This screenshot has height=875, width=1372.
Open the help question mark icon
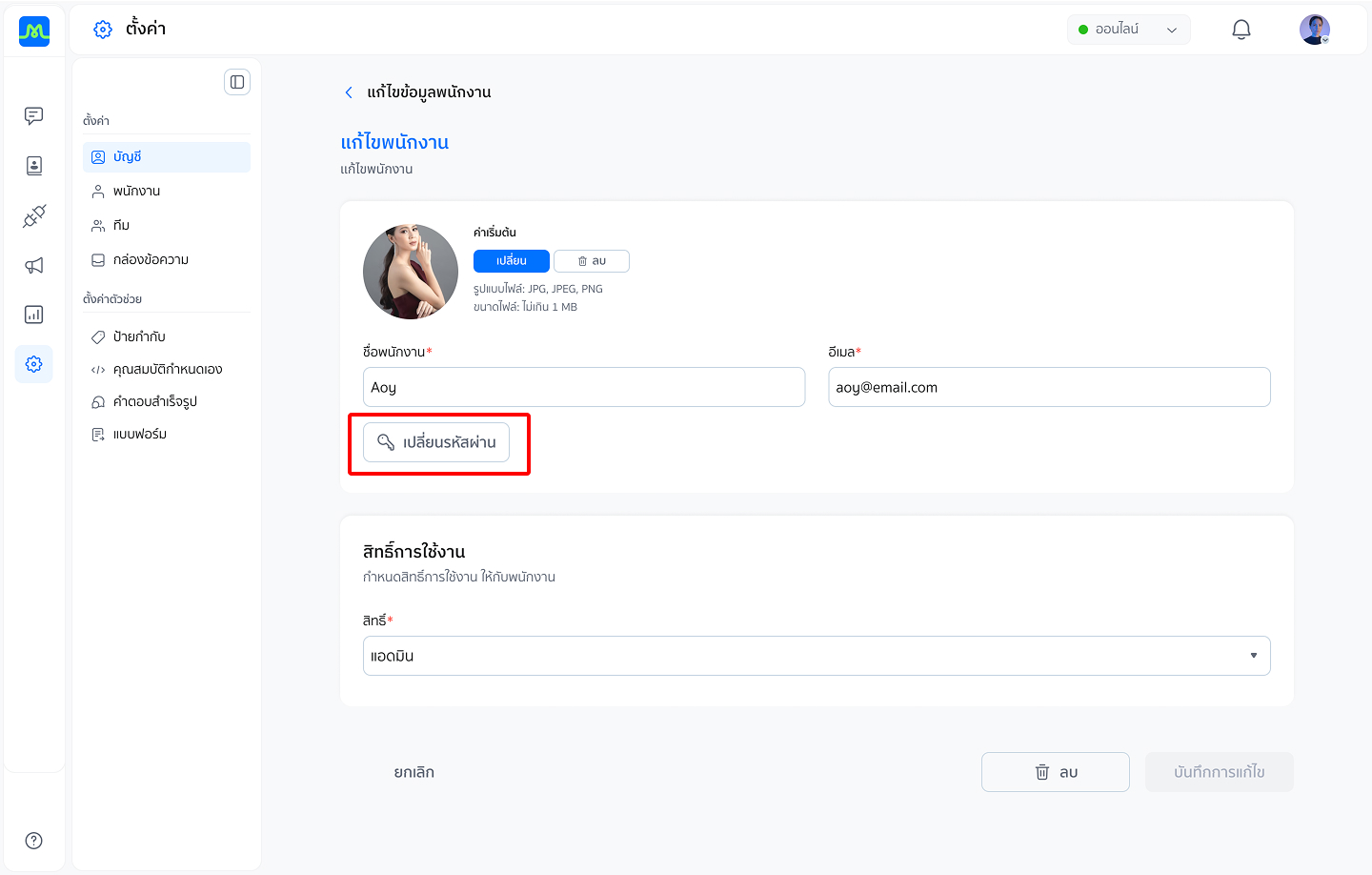pyautogui.click(x=34, y=840)
